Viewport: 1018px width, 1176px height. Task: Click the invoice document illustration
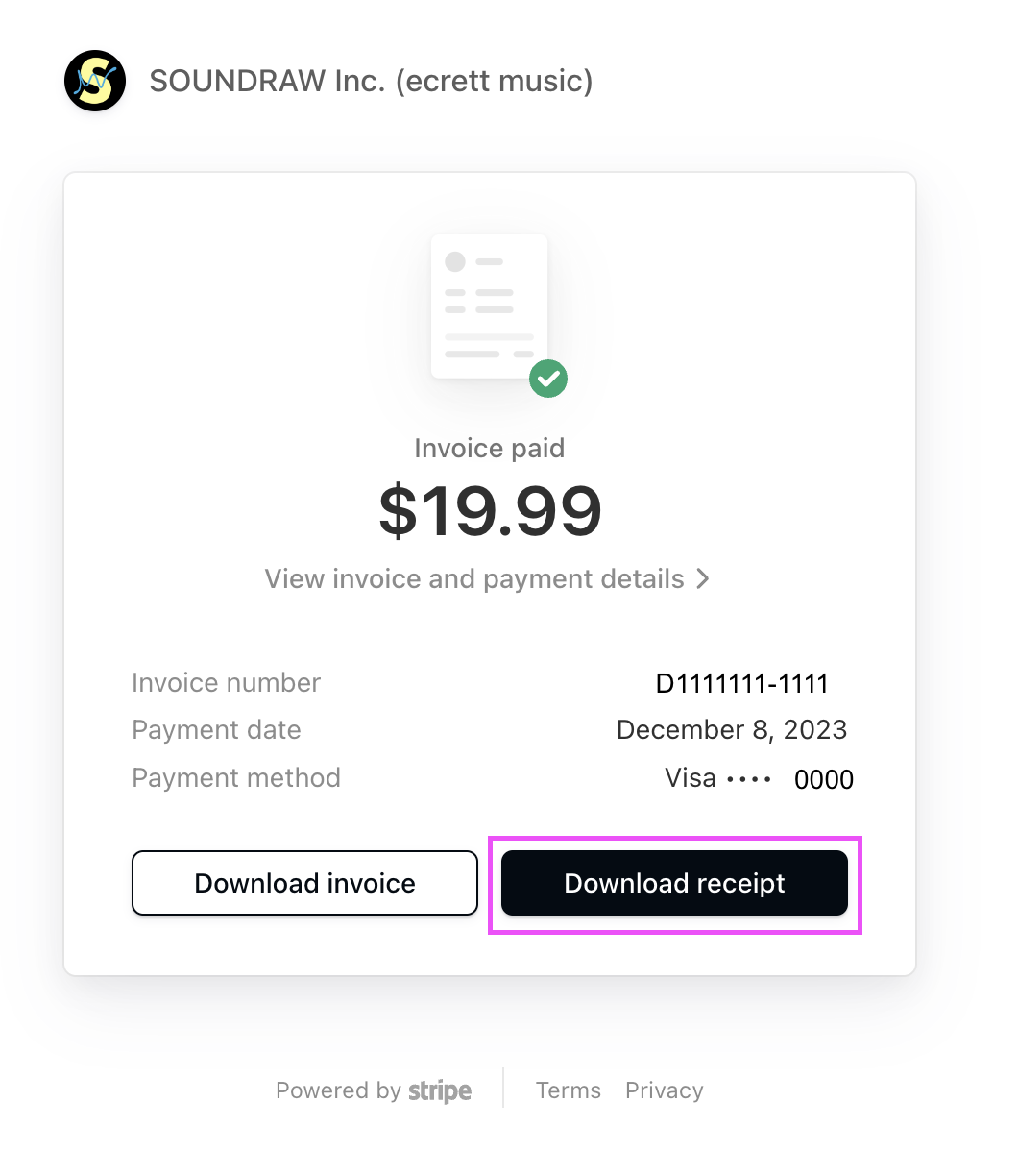pyautogui.click(x=489, y=306)
